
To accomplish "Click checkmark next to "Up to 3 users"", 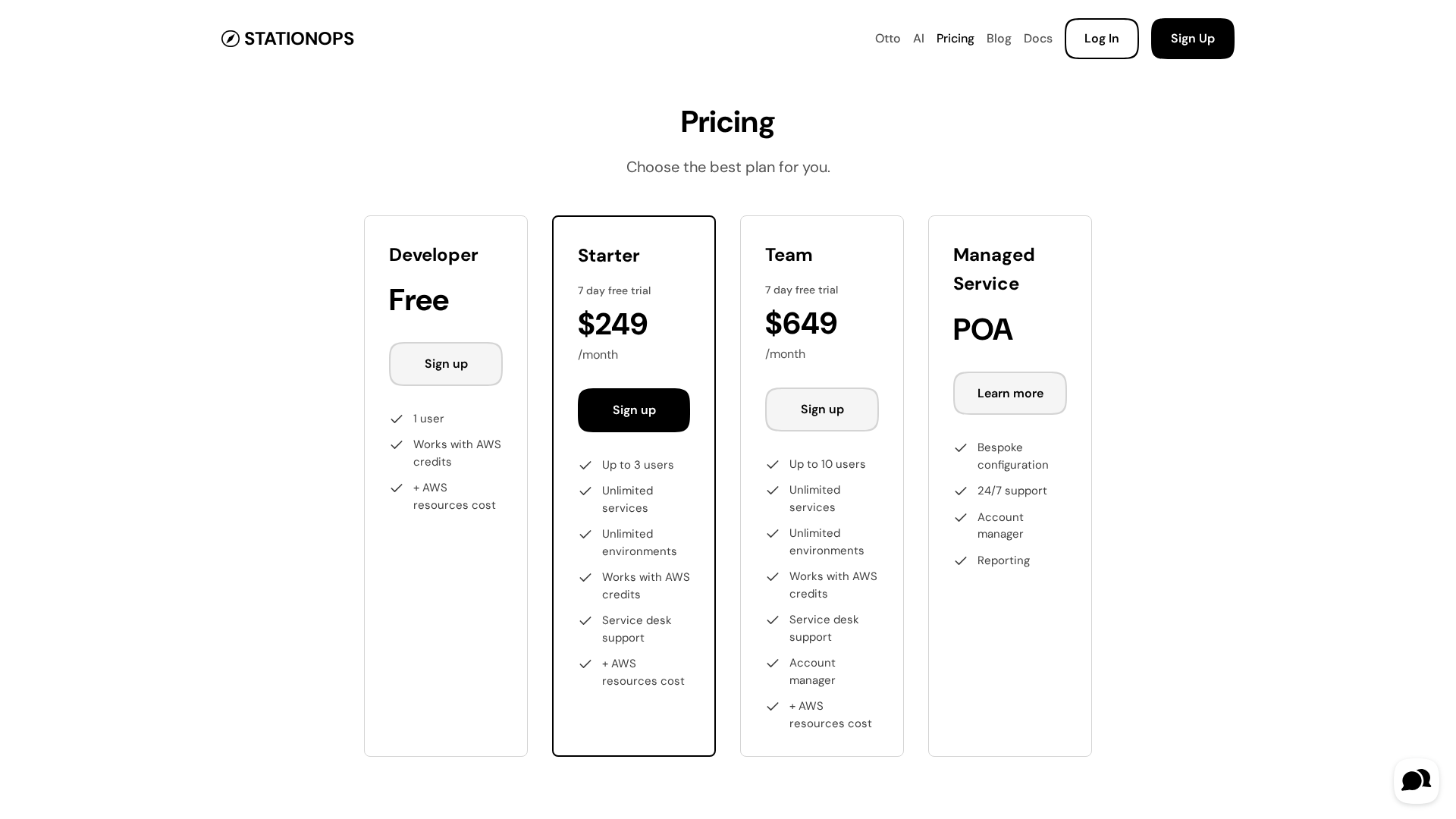I will tap(585, 466).
